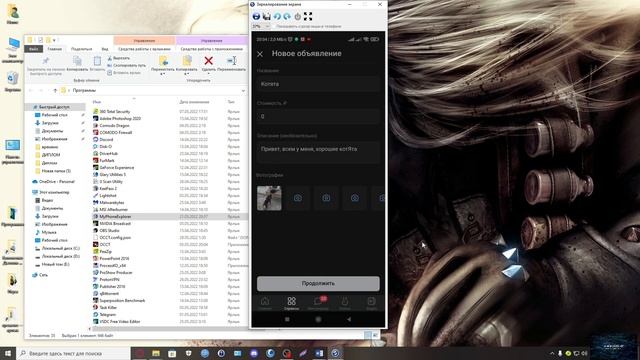
Task: Click the Переименовать icon in Explorer ribbon
Action: 232,61
